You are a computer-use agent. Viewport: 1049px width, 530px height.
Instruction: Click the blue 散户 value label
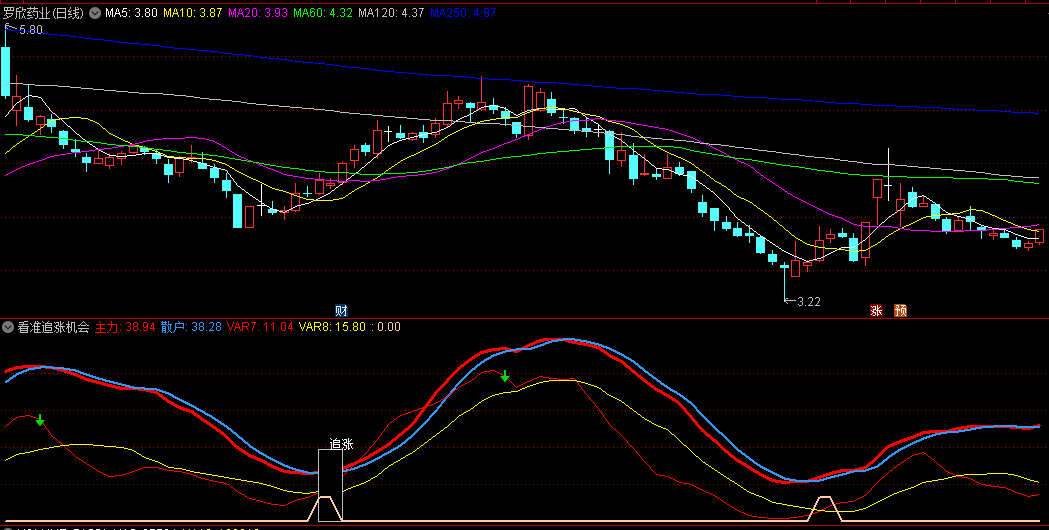[x=190, y=327]
